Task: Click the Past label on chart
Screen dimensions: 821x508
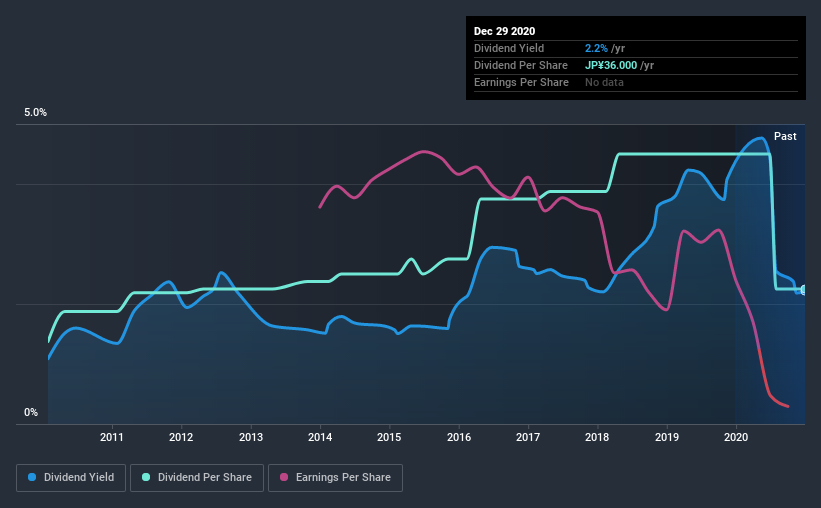Action: (785, 137)
